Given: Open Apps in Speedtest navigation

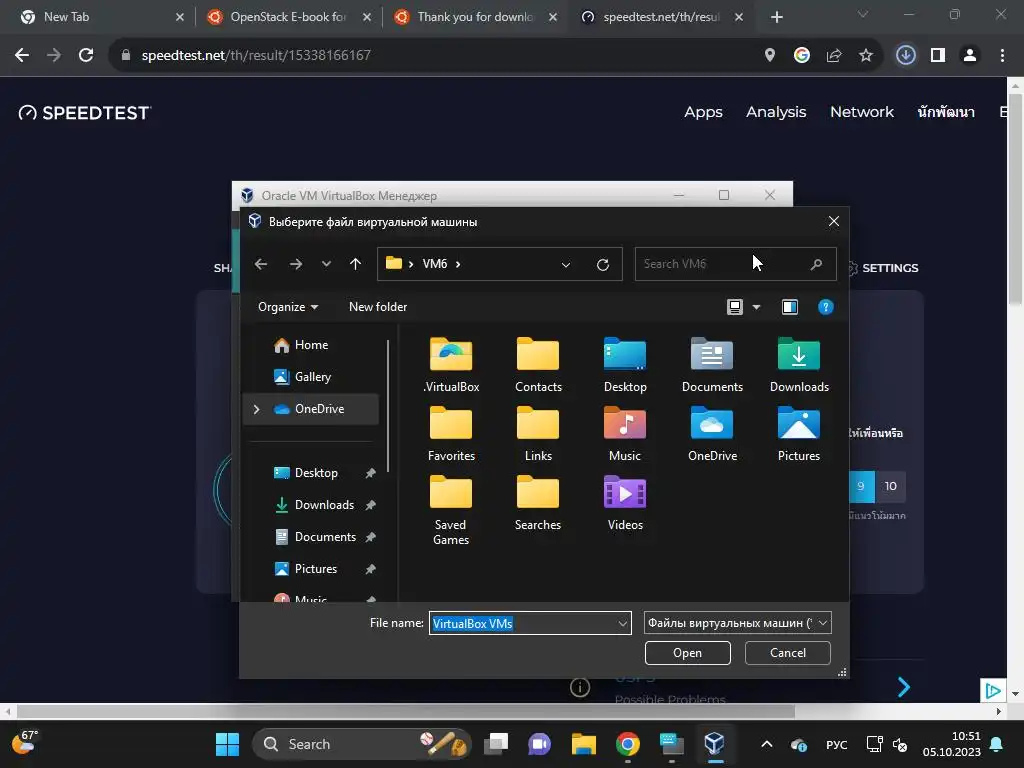Looking at the screenshot, I should tap(703, 112).
